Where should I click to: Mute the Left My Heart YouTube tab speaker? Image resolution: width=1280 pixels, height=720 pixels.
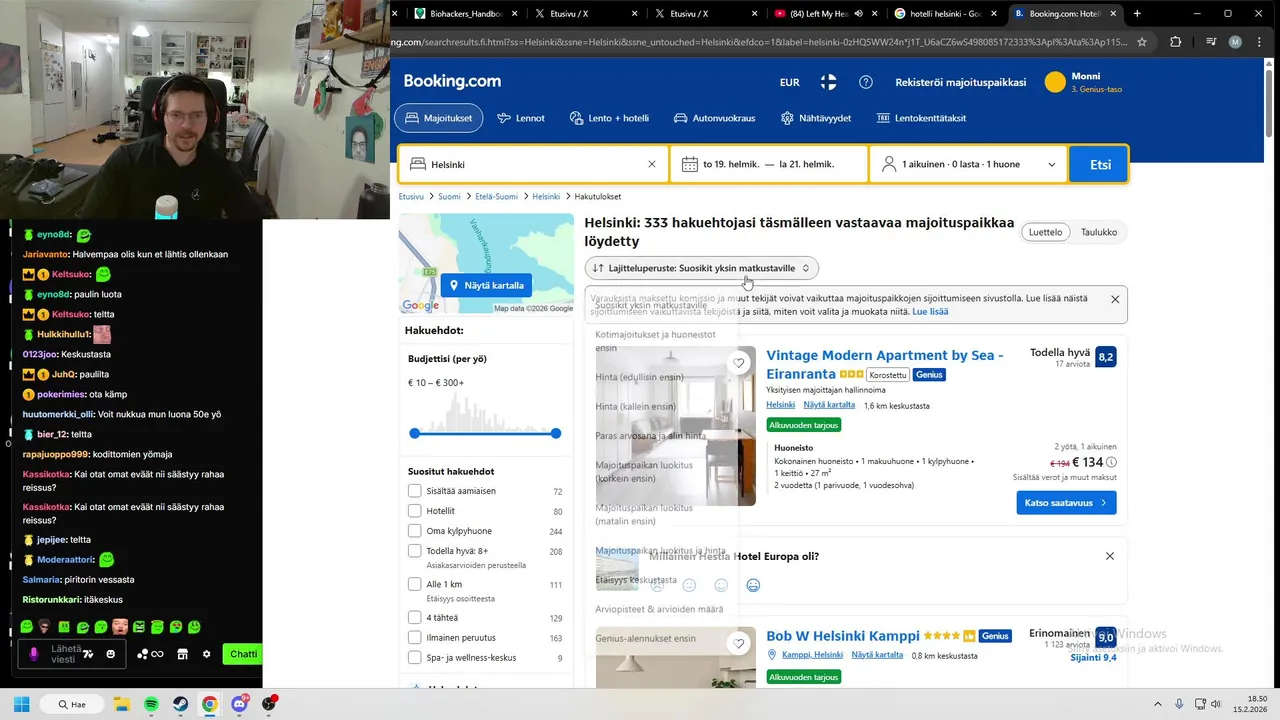[x=858, y=14]
